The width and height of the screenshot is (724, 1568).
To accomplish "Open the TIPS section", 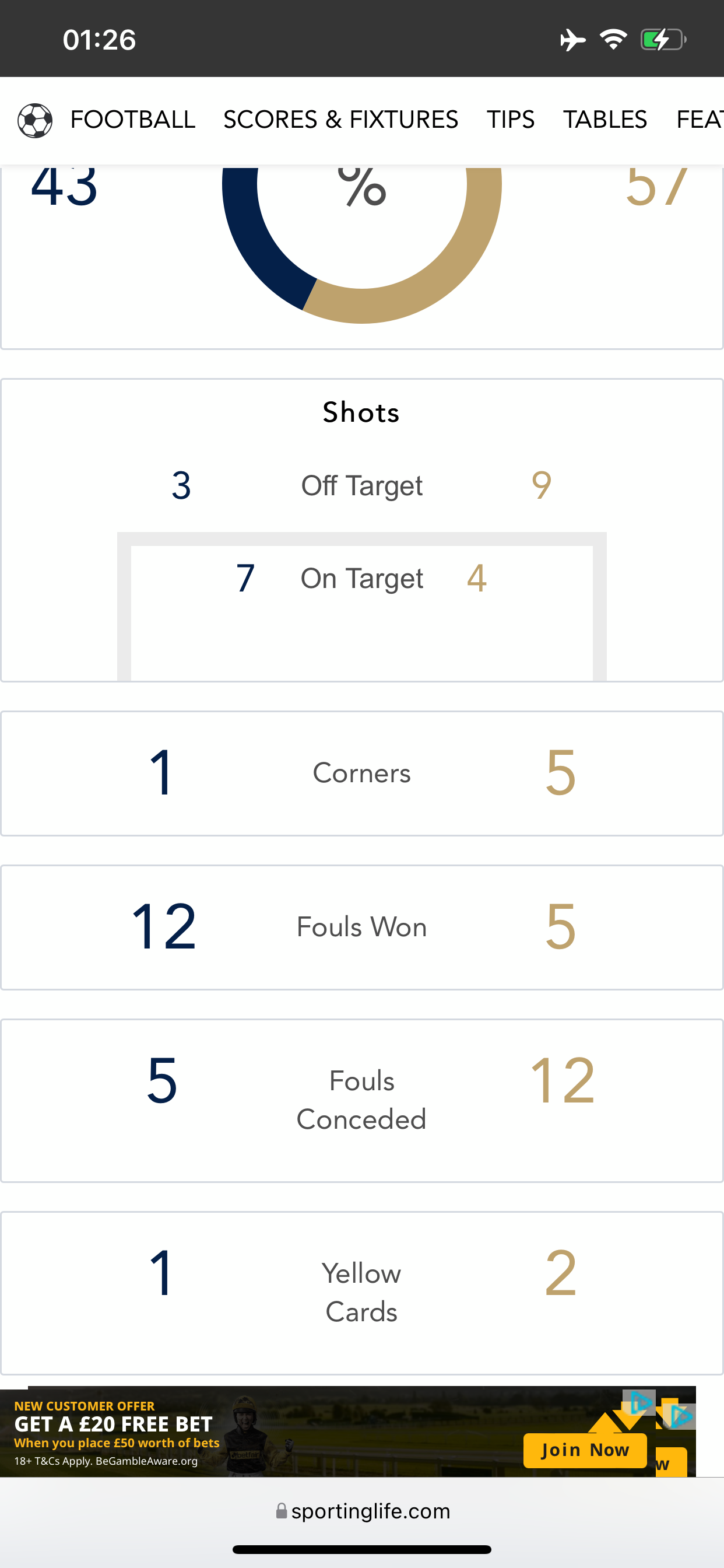I will tap(511, 120).
